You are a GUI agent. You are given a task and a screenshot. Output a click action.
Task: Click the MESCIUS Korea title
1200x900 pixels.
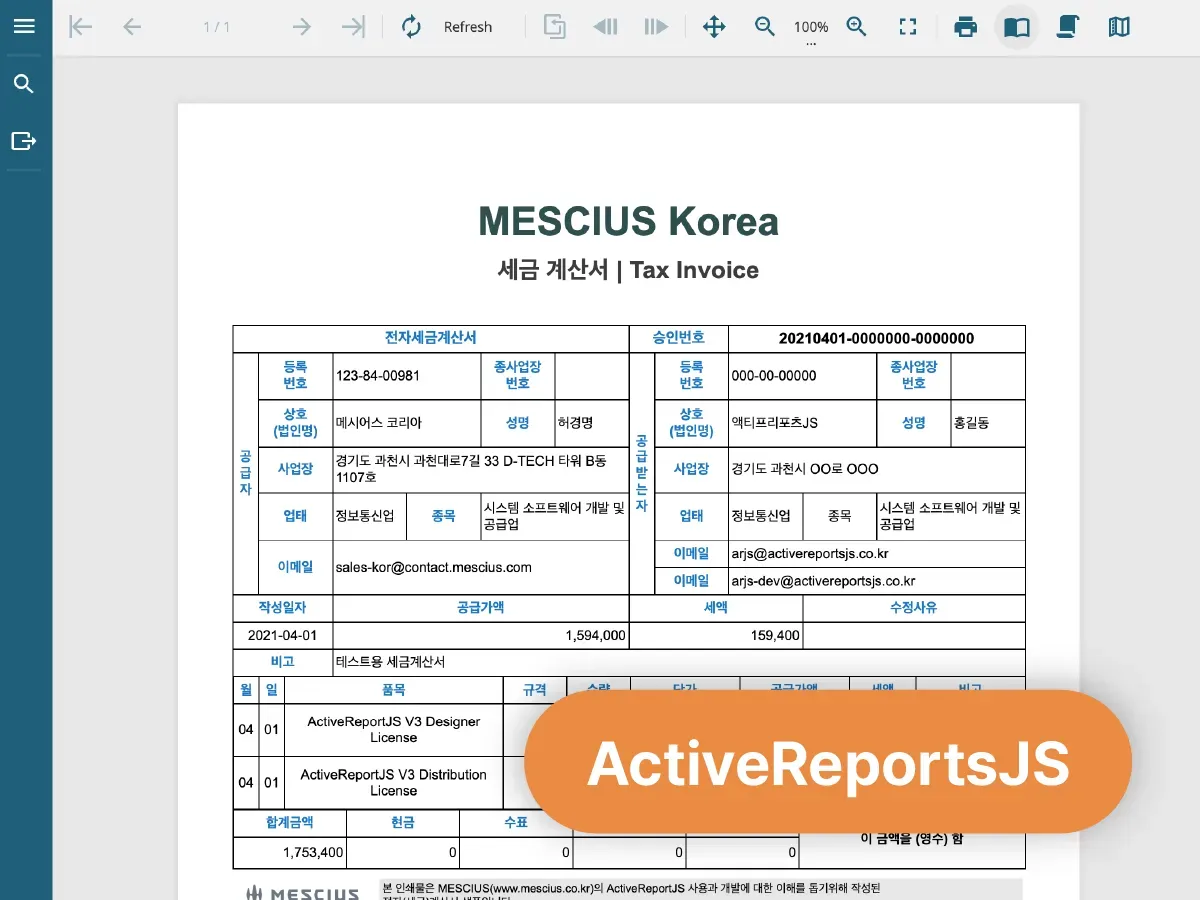[628, 221]
